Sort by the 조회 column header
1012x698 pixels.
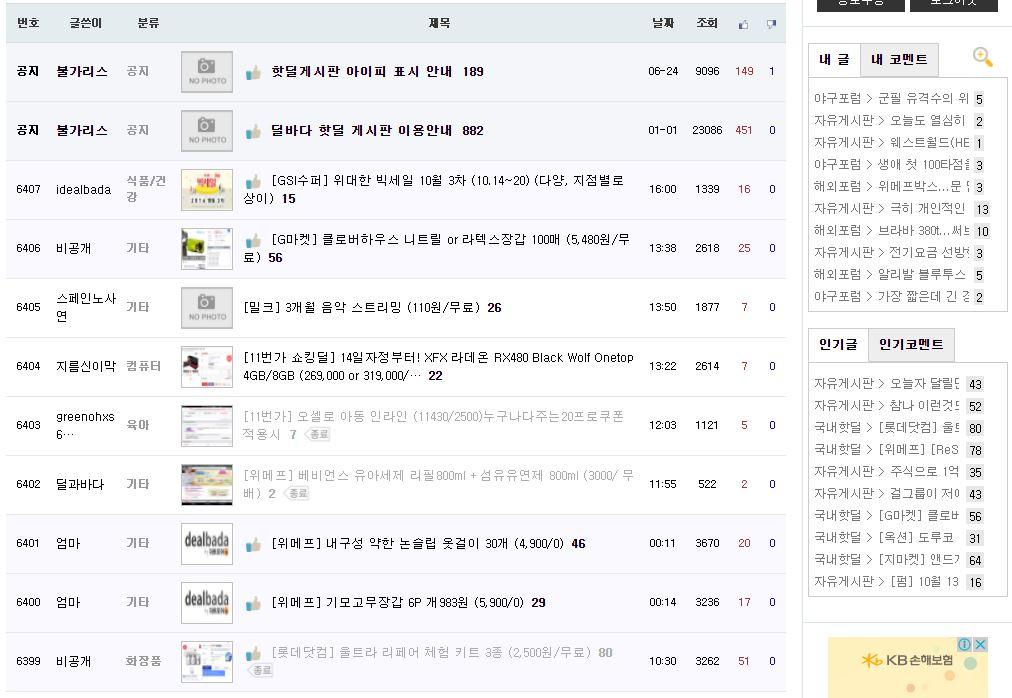coord(707,23)
